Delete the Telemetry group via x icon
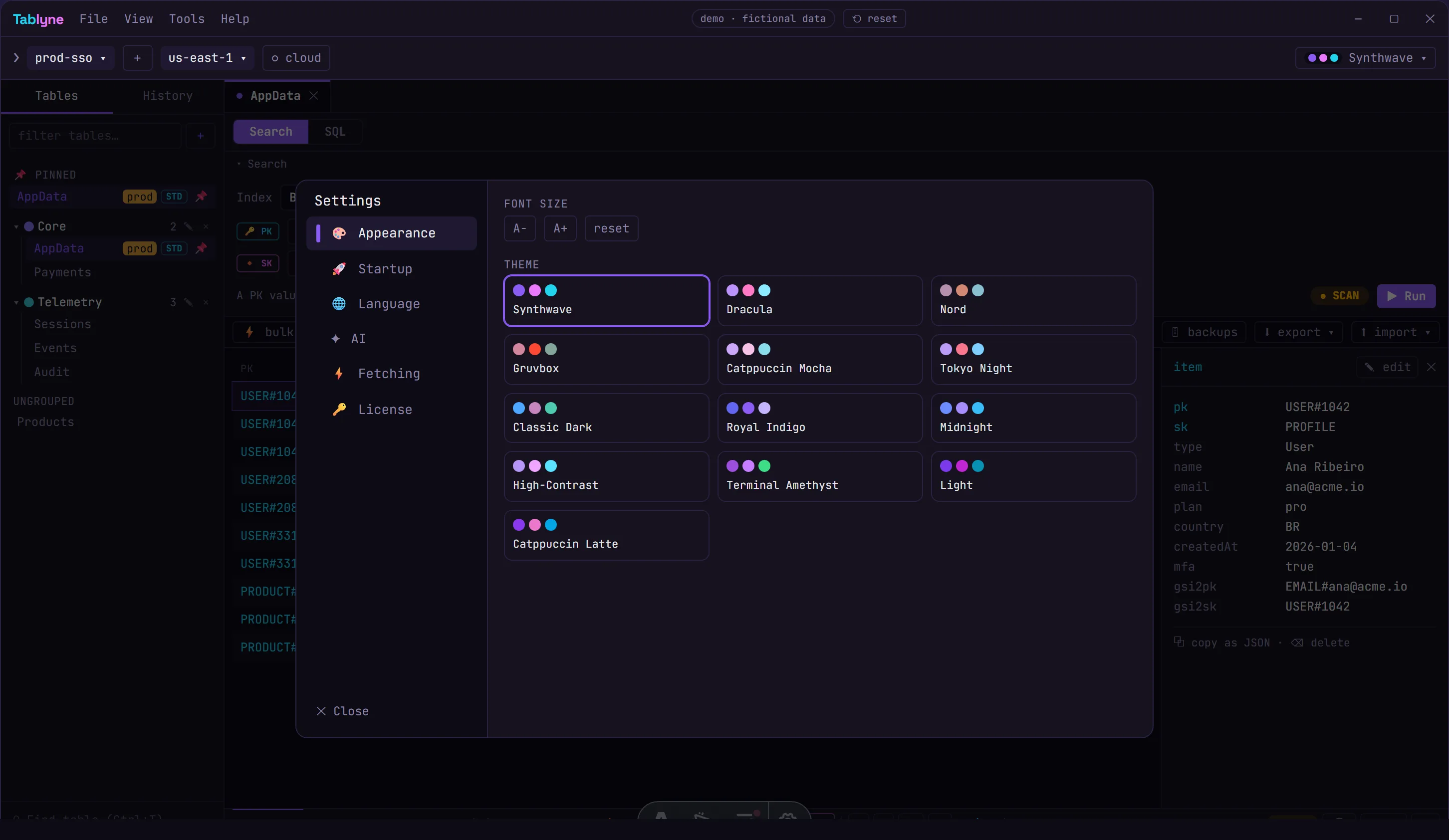 click(206, 302)
